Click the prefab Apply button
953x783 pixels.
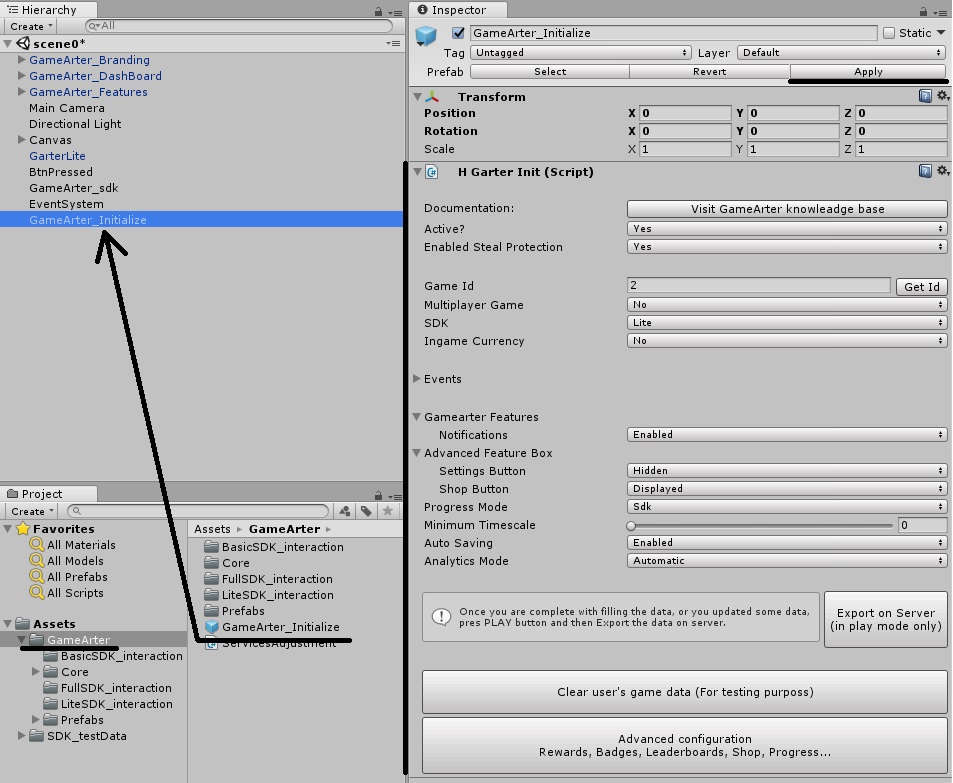(x=867, y=72)
